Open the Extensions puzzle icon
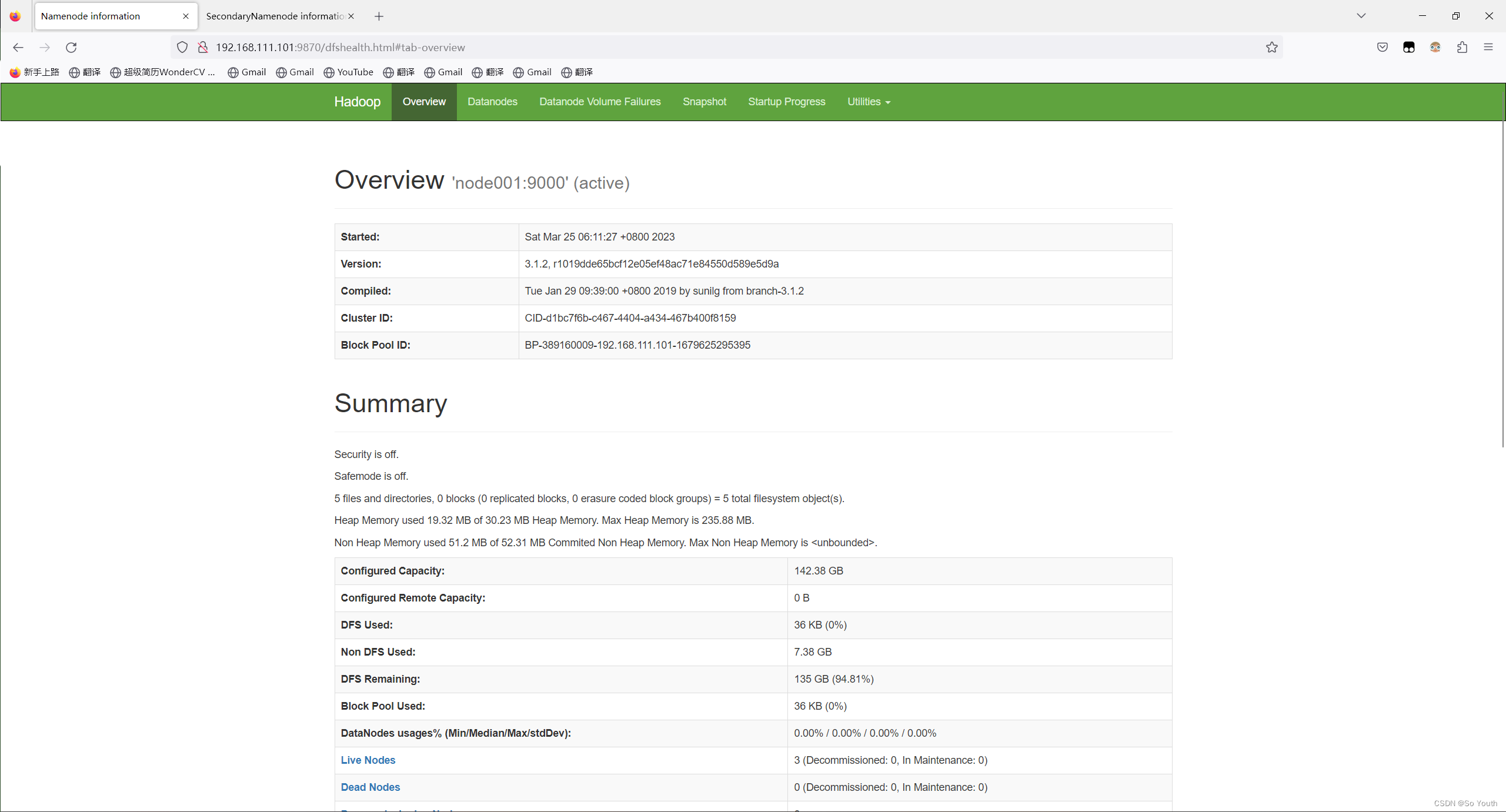The image size is (1506, 812). click(x=1462, y=48)
